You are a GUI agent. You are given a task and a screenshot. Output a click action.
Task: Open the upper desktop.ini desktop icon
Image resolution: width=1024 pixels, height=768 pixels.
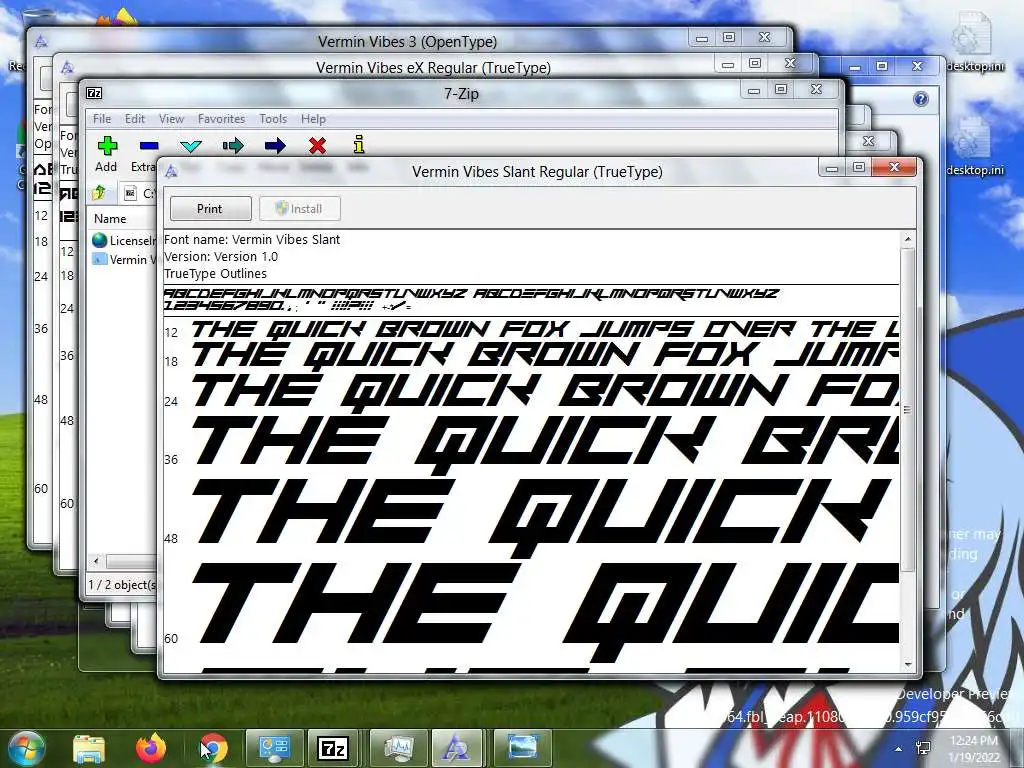coord(974,43)
